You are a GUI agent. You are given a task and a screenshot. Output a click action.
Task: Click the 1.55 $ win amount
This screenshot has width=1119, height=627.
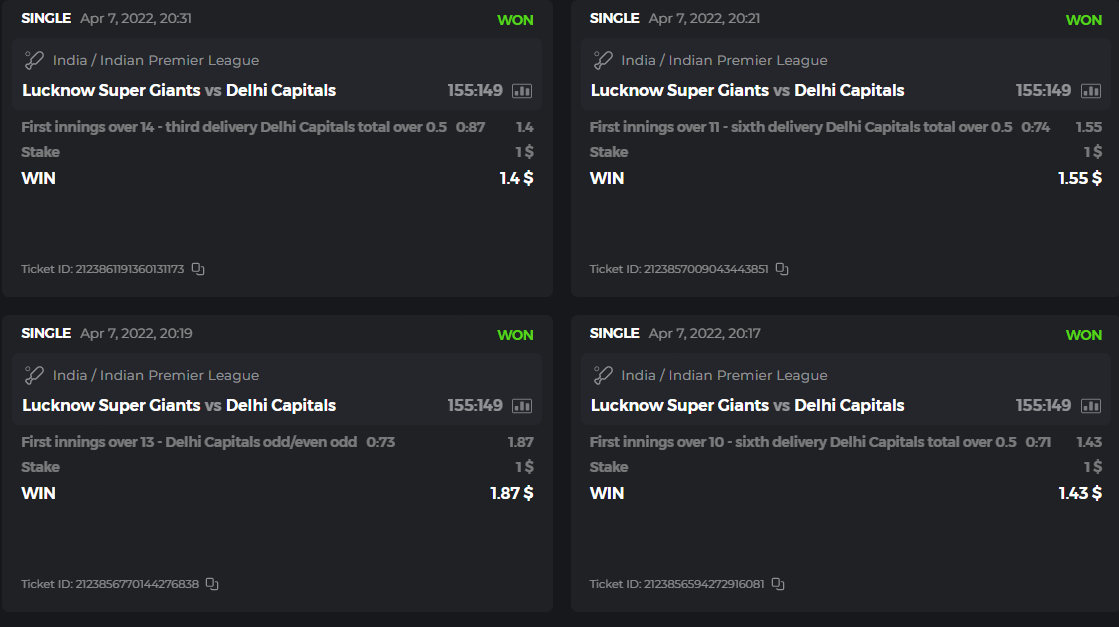coord(1080,178)
